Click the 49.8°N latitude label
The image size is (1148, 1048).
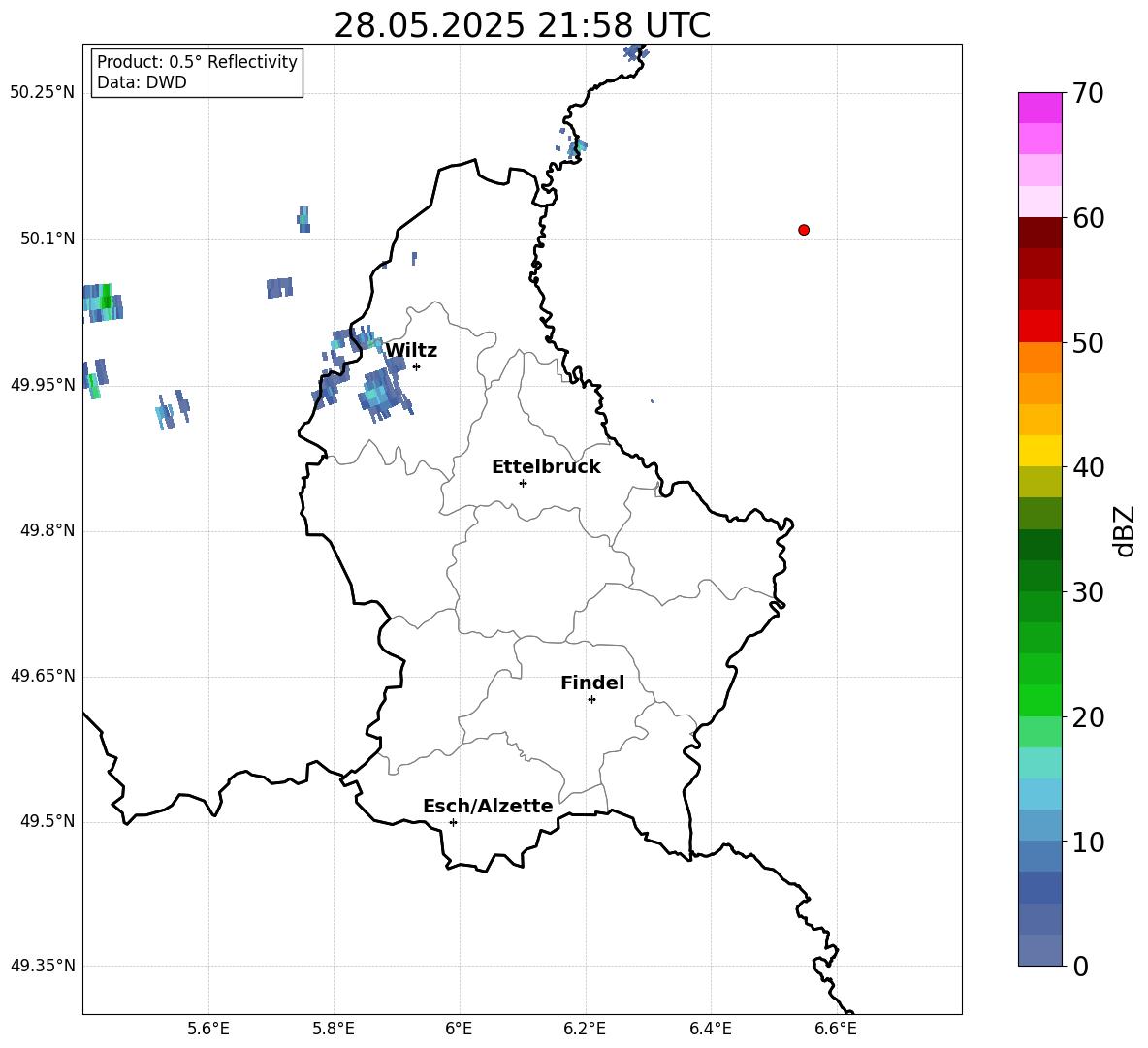click(48, 530)
